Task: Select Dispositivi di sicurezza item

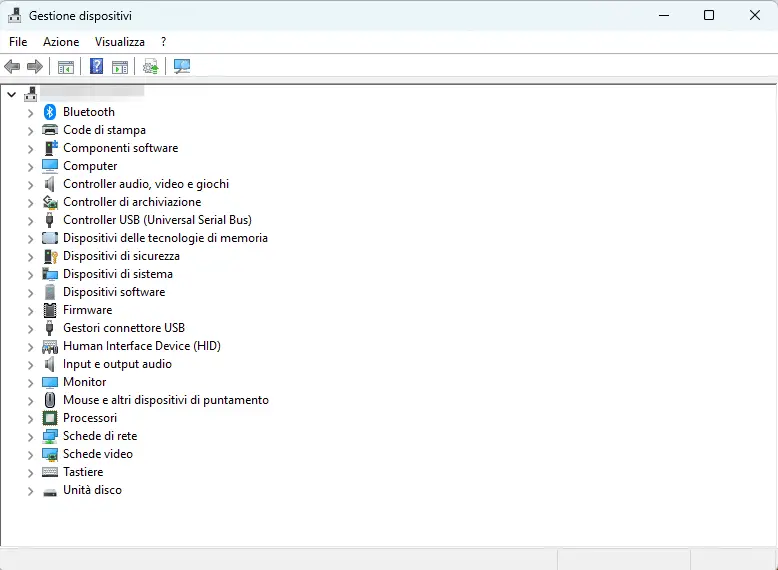Action: pos(121,256)
